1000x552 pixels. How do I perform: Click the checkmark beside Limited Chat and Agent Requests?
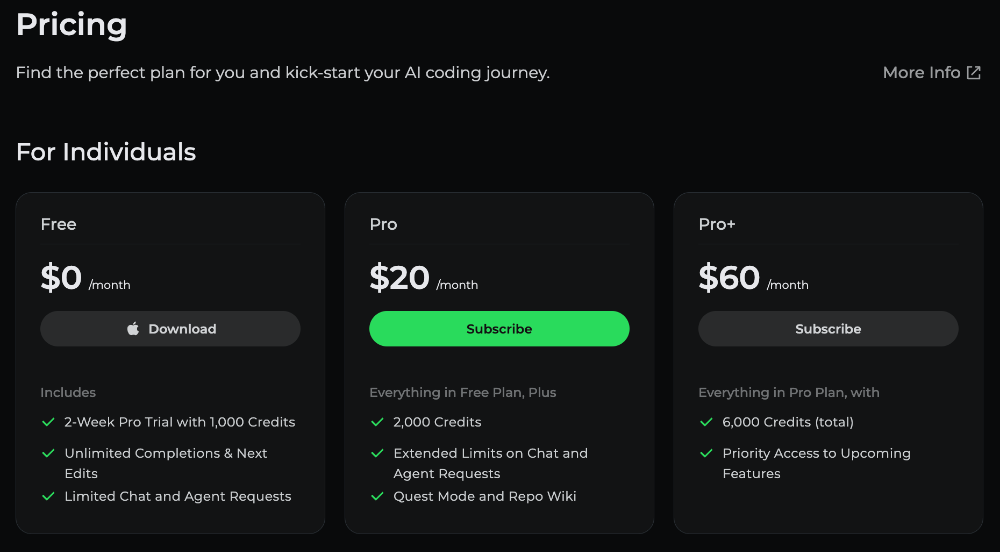(47, 496)
